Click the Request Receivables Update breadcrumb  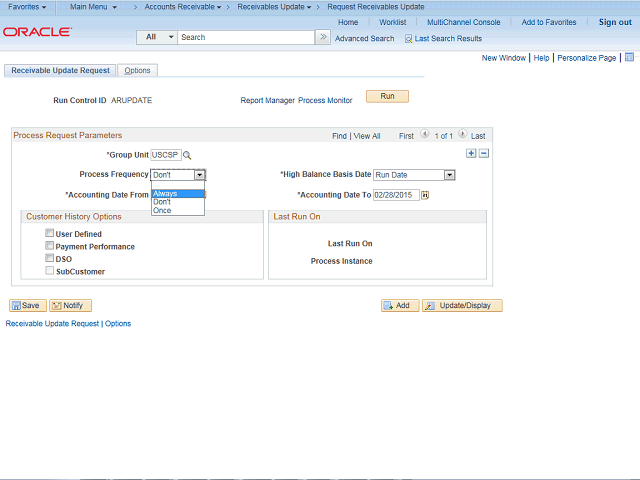point(376,7)
